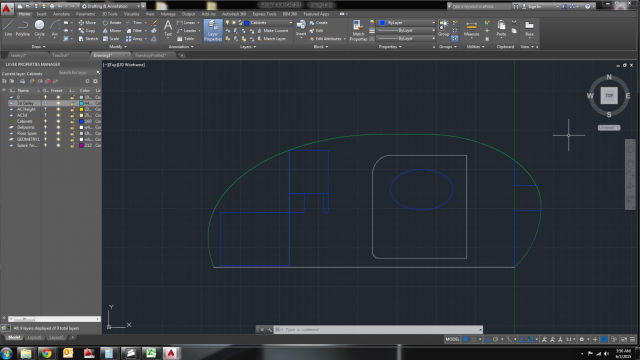Screen dimensions: 640x360
Task: Open the Manage ribbon tab
Action: coord(168,14)
